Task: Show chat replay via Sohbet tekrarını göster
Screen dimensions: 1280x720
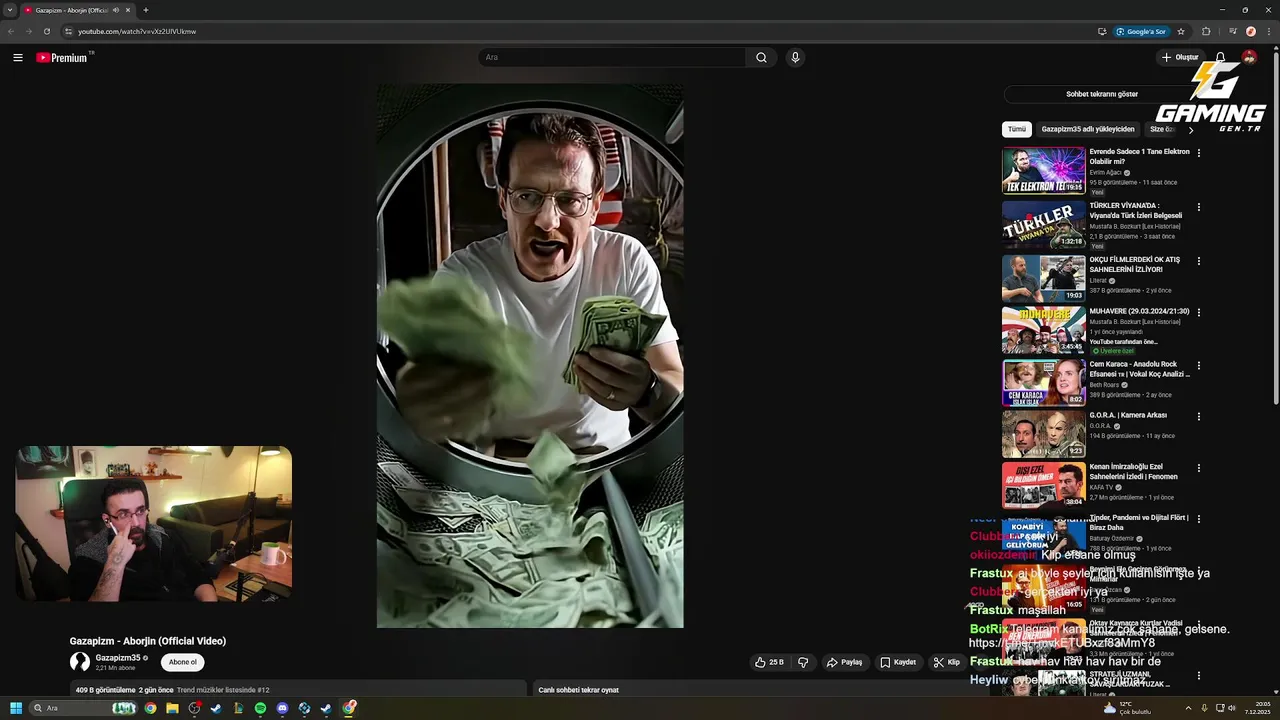Action: point(1102,94)
